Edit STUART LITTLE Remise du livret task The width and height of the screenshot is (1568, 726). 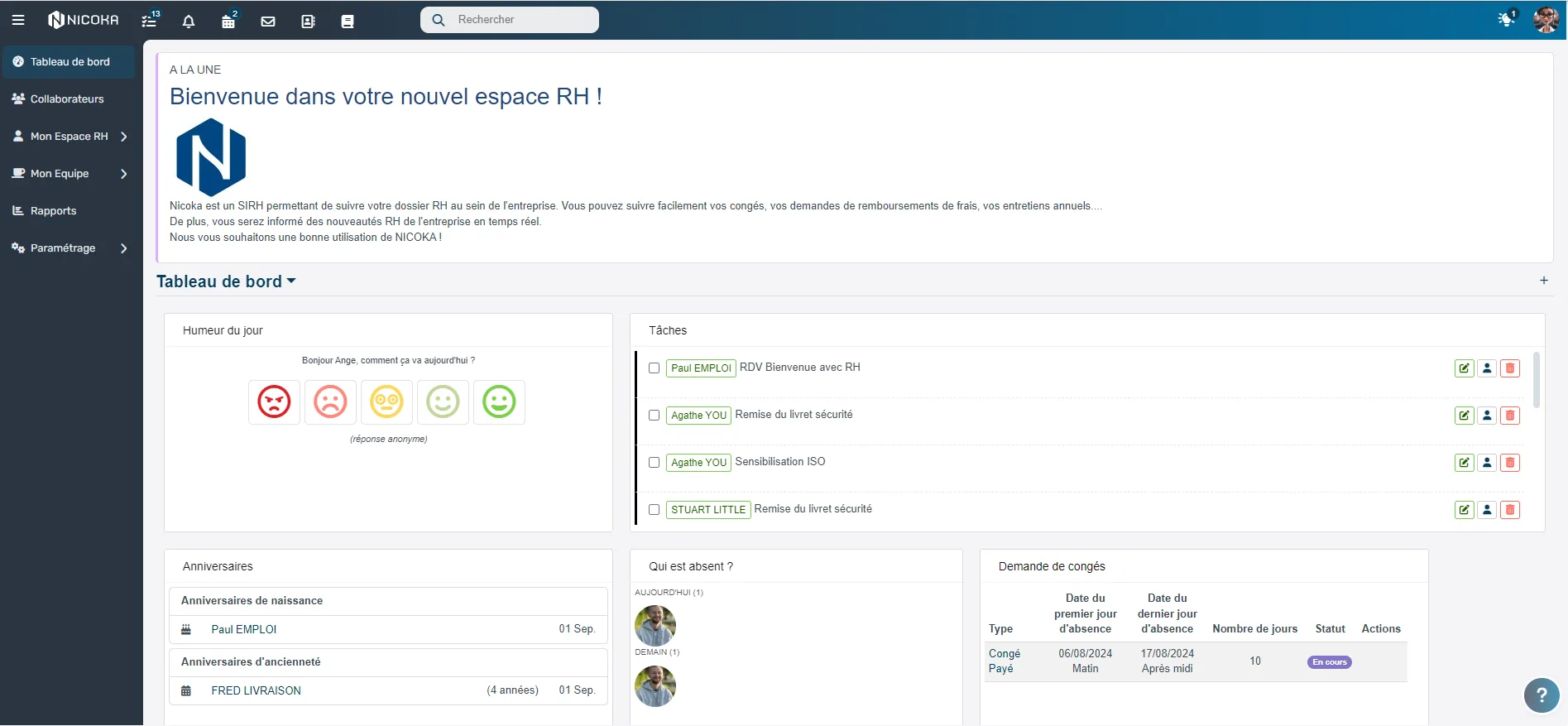[x=1465, y=510]
